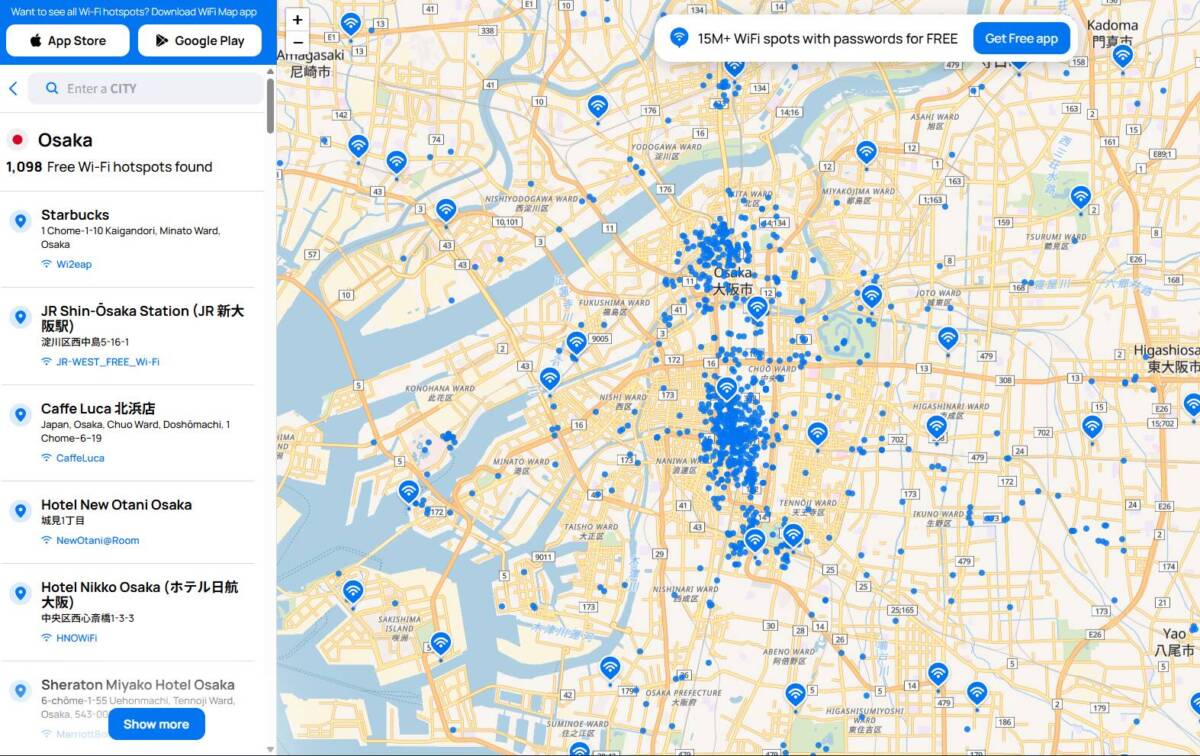Click WiFi marker near Higashinari Ward label
This screenshot has width=1200, height=756.
(x=936, y=427)
